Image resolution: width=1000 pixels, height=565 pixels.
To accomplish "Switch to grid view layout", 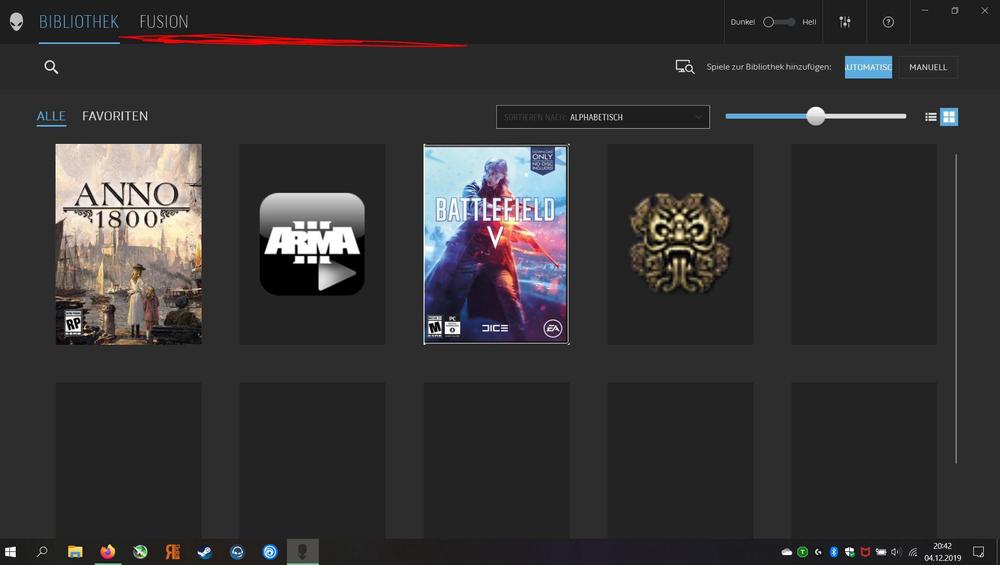I will coord(949,117).
